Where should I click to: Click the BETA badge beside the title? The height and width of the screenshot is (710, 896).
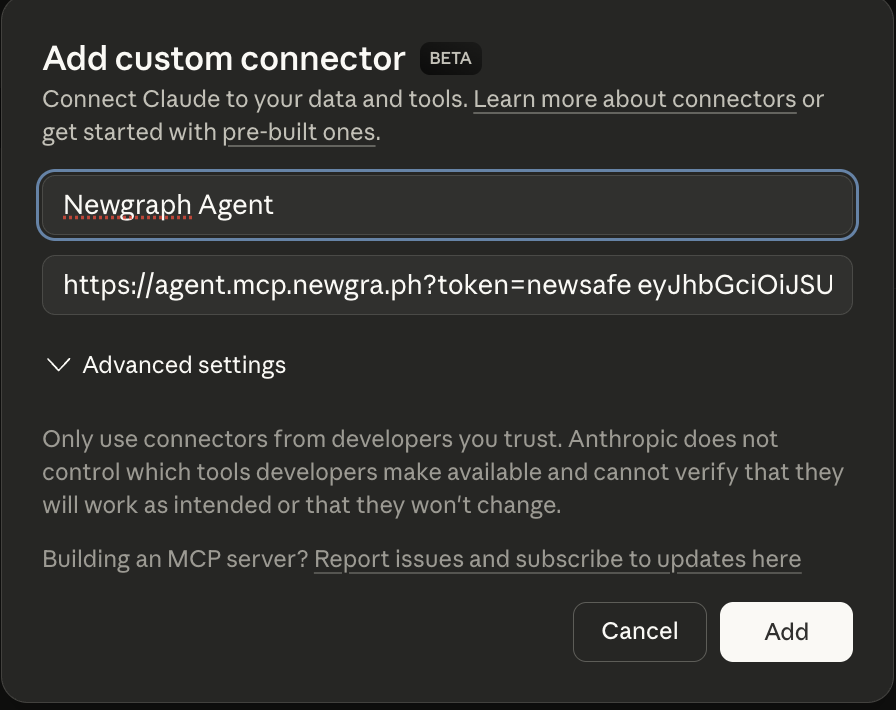(x=450, y=59)
